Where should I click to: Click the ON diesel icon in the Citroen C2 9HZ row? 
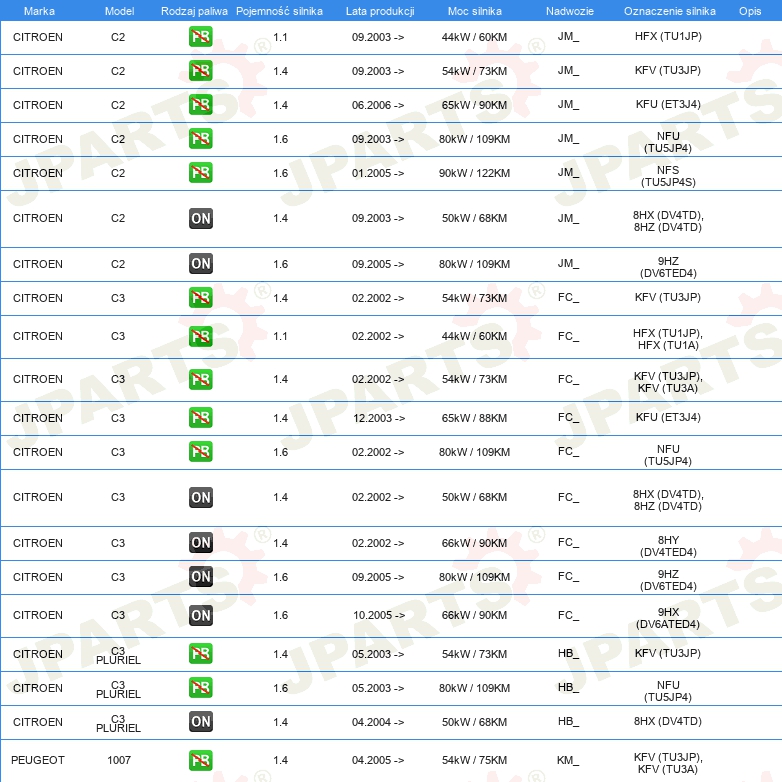(x=201, y=264)
